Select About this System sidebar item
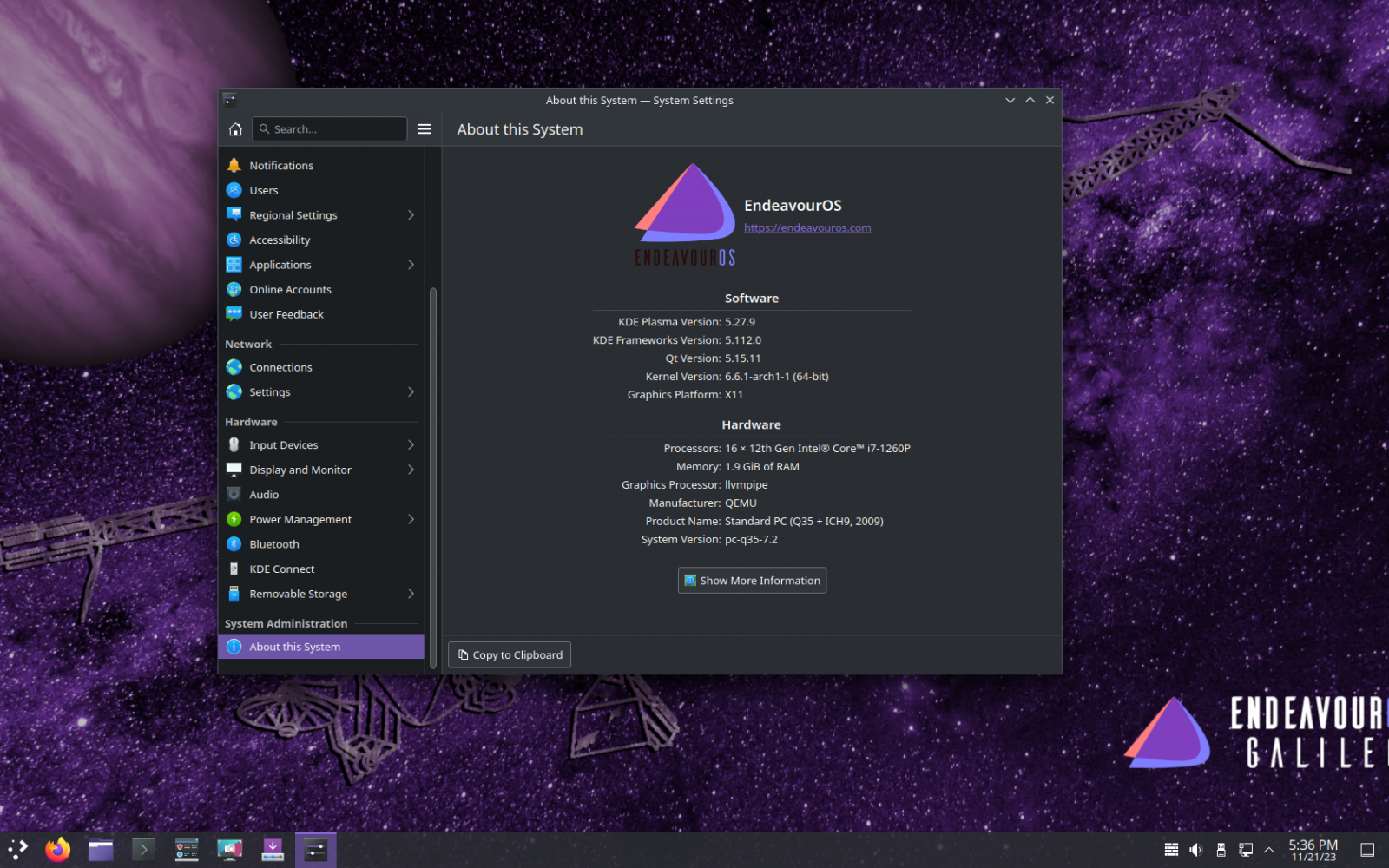The width and height of the screenshot is (1389, 868). pos(295,647)
